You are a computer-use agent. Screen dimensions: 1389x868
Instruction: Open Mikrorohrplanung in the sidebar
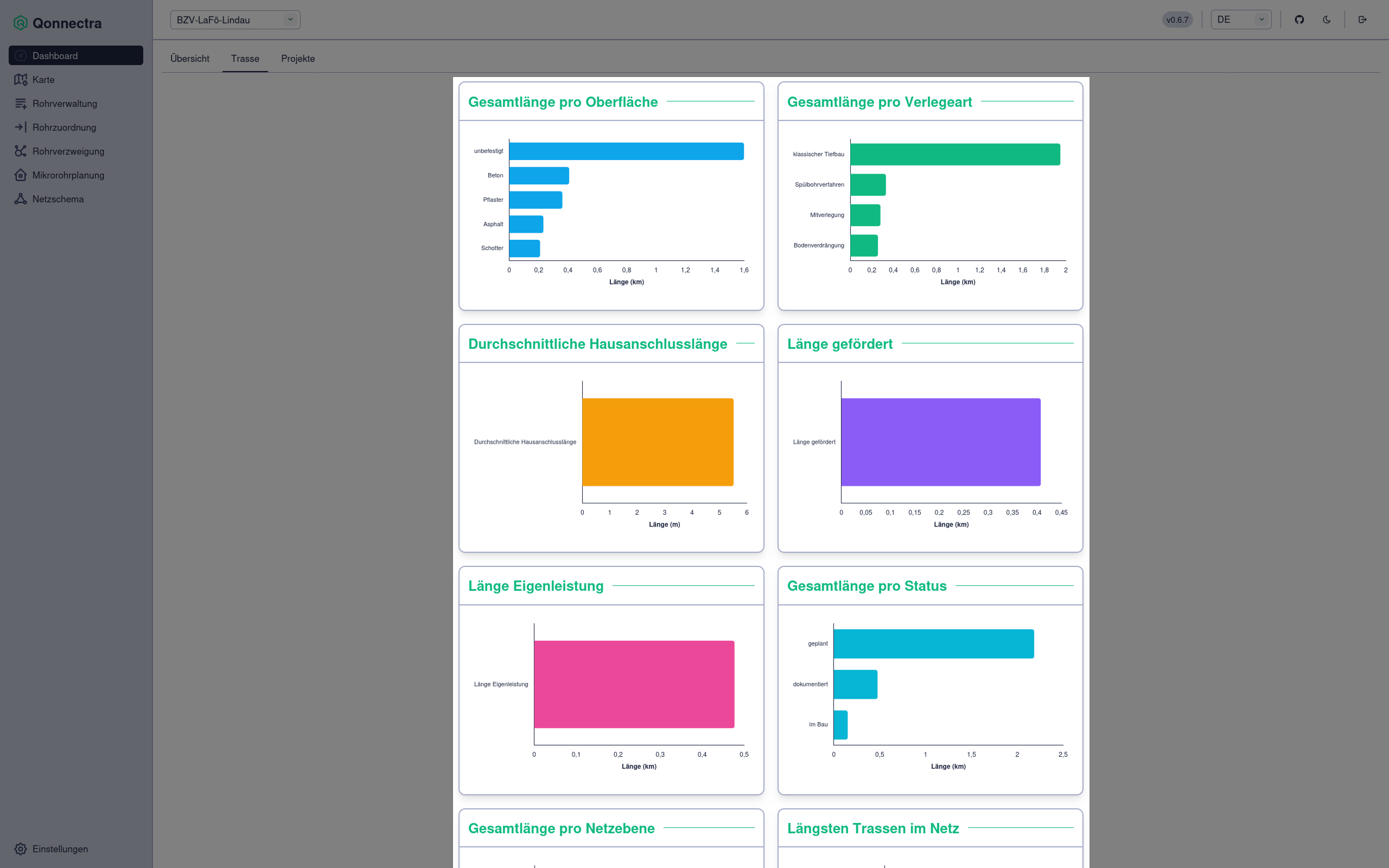(68, 175)
